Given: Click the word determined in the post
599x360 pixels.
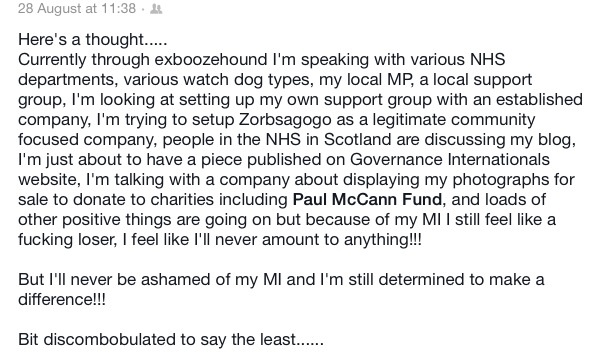Looking at the screenshot, I should [421, 279].
